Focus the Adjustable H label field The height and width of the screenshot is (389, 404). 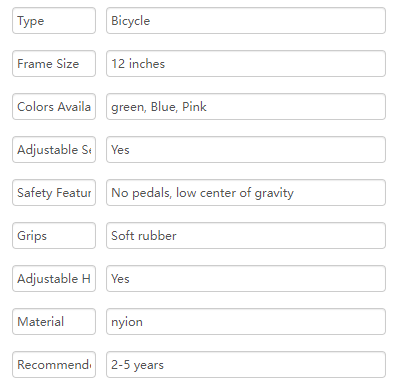click(54, 279)
